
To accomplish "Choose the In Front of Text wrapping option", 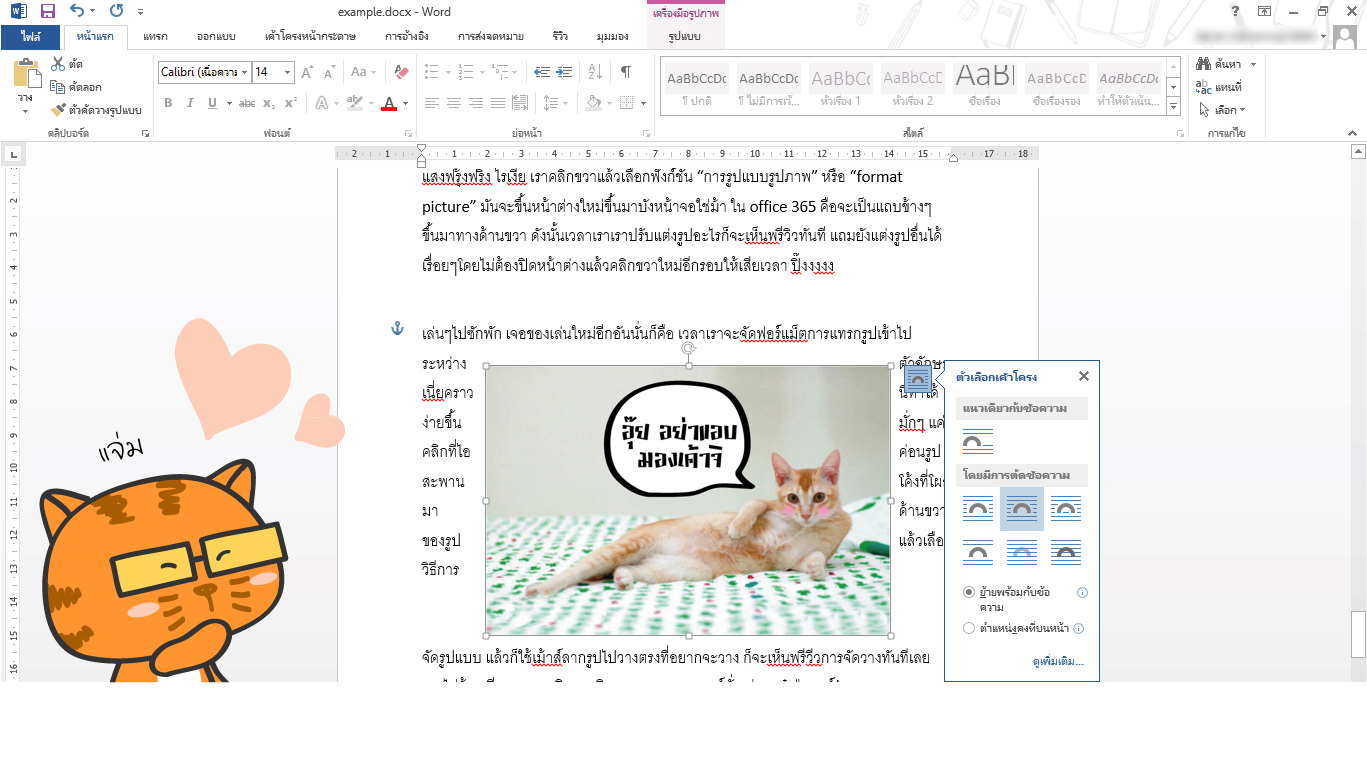I will pyautogui.click(x=1066, y=552).
